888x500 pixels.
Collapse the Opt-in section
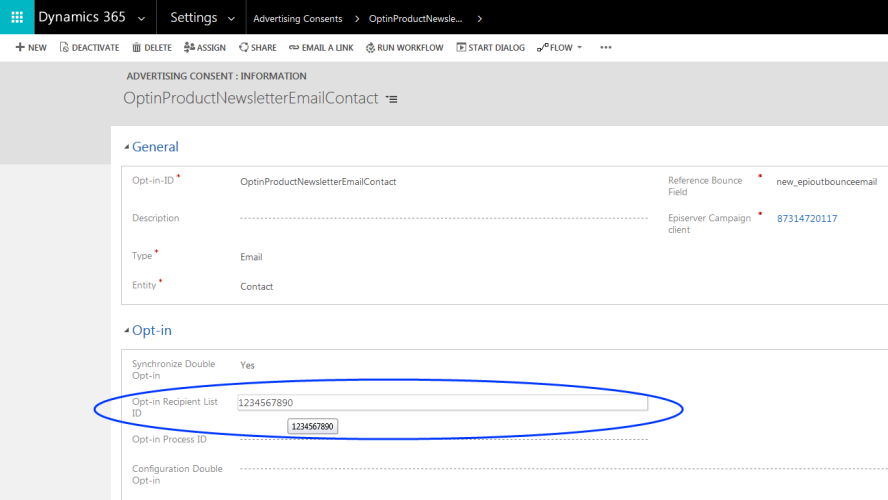point(127,331)
